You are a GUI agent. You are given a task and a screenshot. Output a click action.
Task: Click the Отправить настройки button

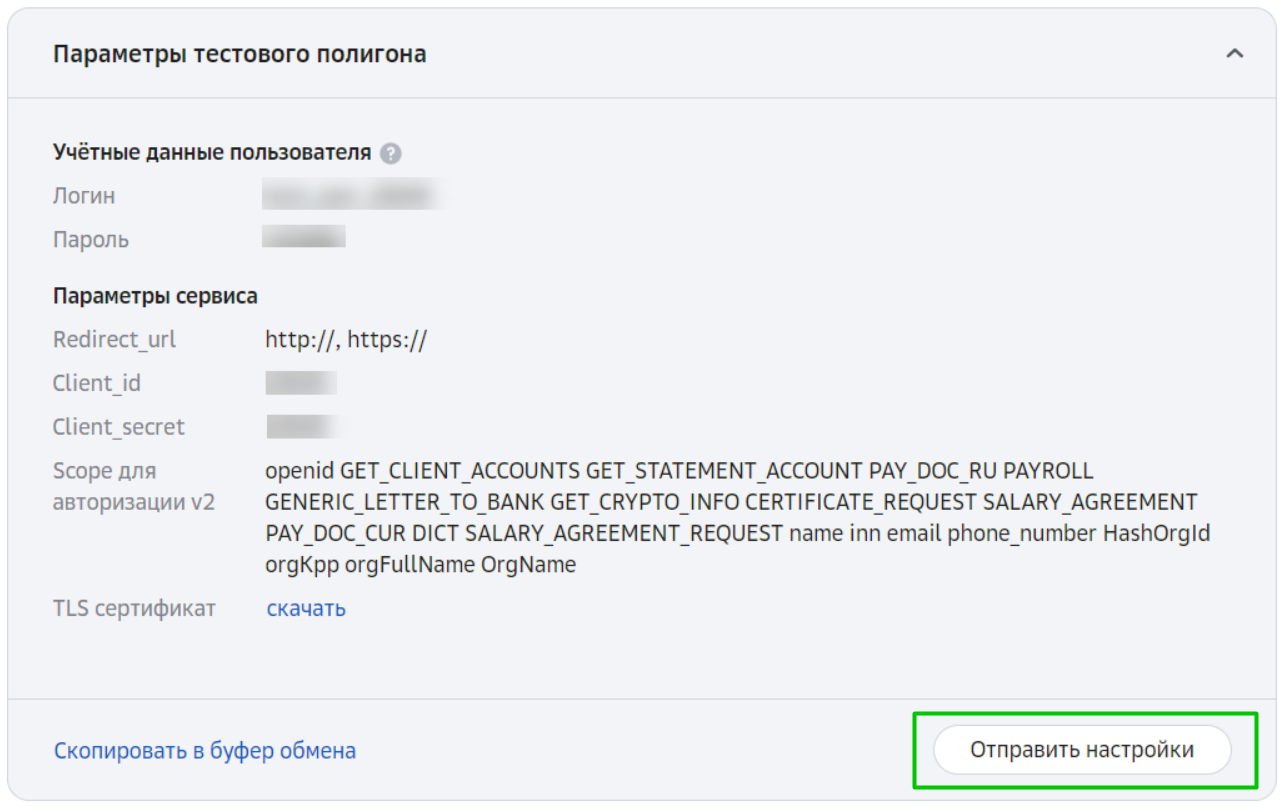click(1082, 750)
